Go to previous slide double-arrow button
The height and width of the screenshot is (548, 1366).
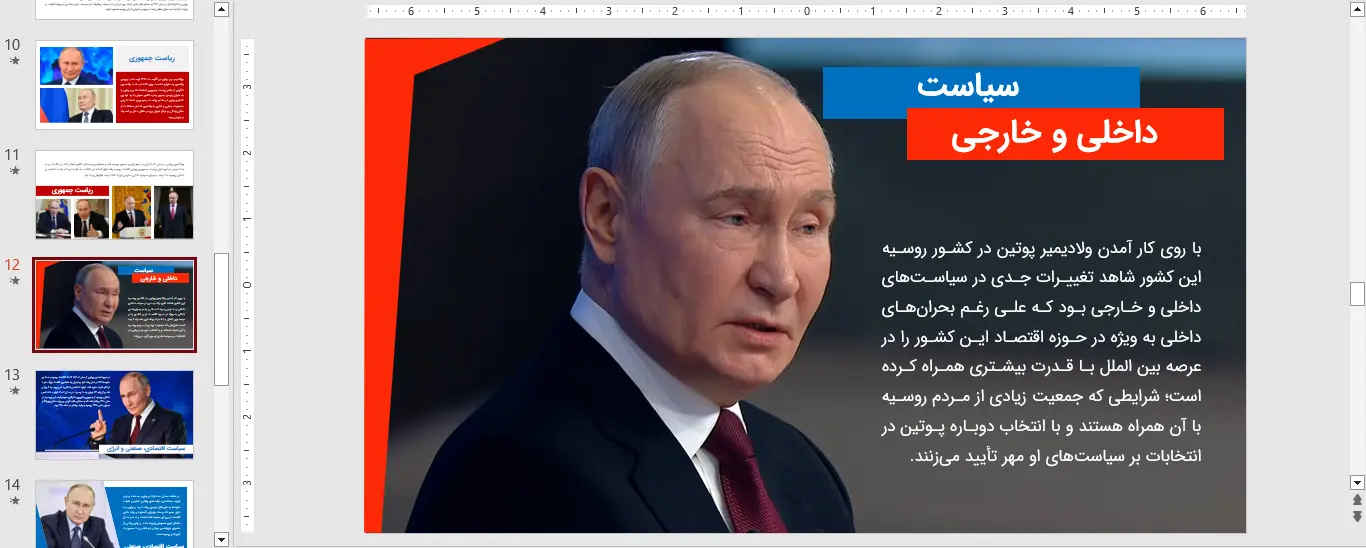[1357, 500]
